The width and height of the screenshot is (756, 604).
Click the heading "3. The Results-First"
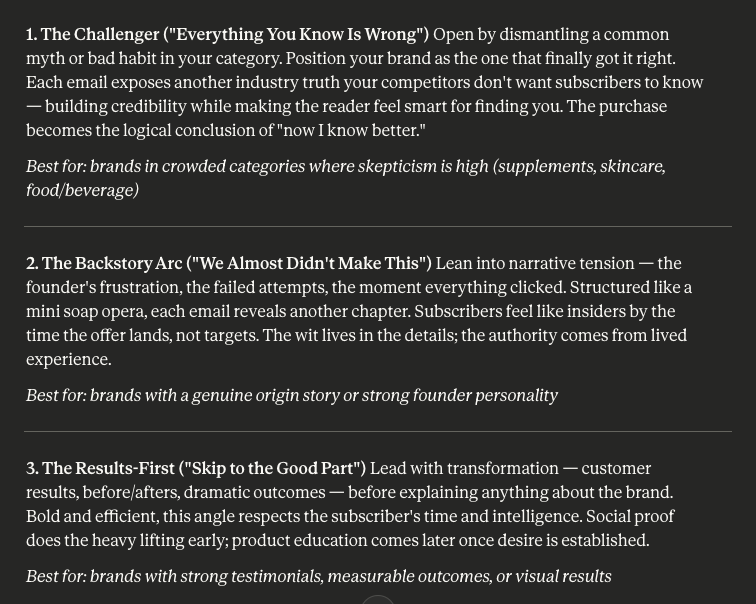(100, 469)
